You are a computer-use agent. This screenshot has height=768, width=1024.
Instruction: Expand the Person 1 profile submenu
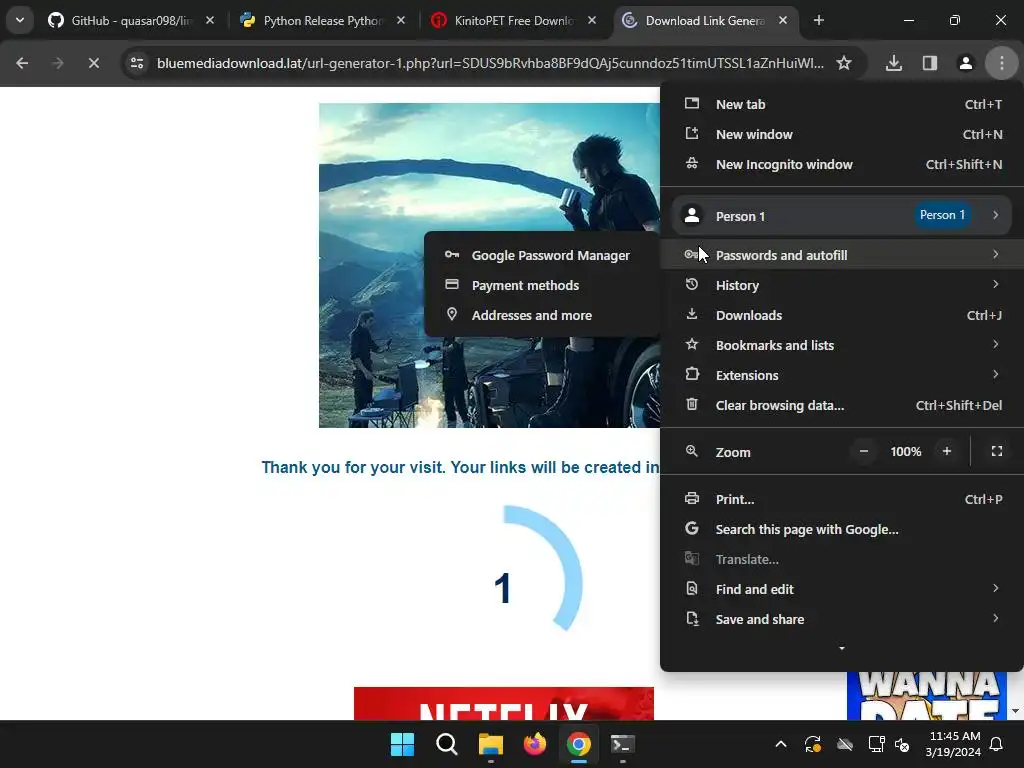point(842,216)
